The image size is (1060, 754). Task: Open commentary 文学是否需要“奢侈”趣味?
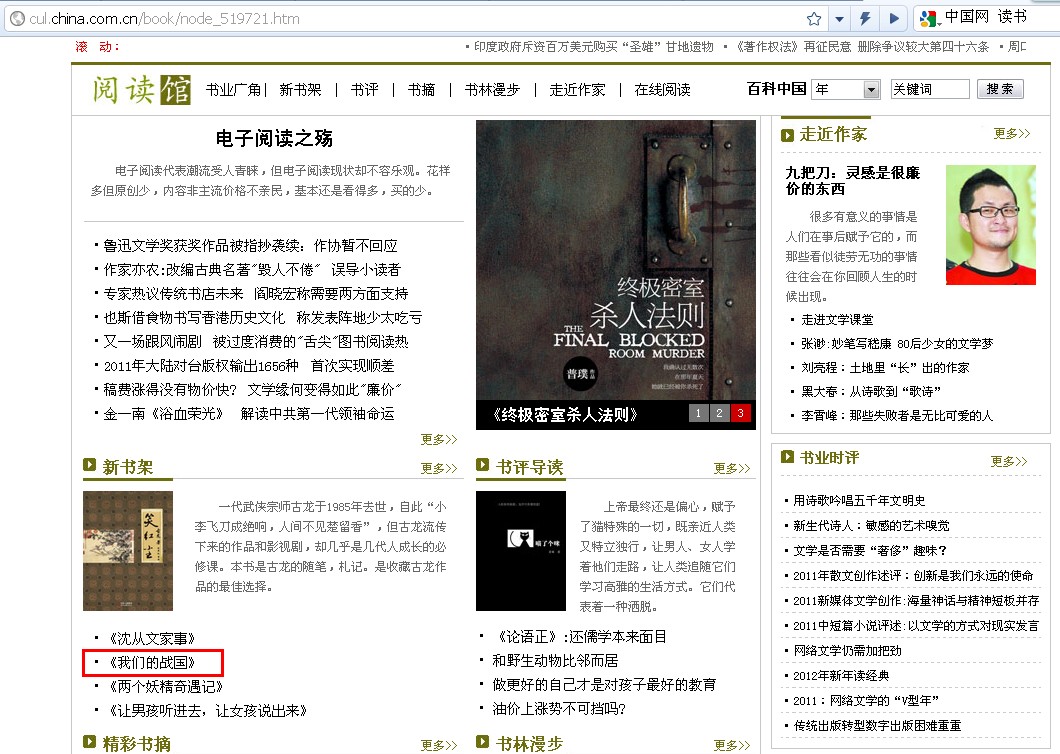tap(870, 550)
